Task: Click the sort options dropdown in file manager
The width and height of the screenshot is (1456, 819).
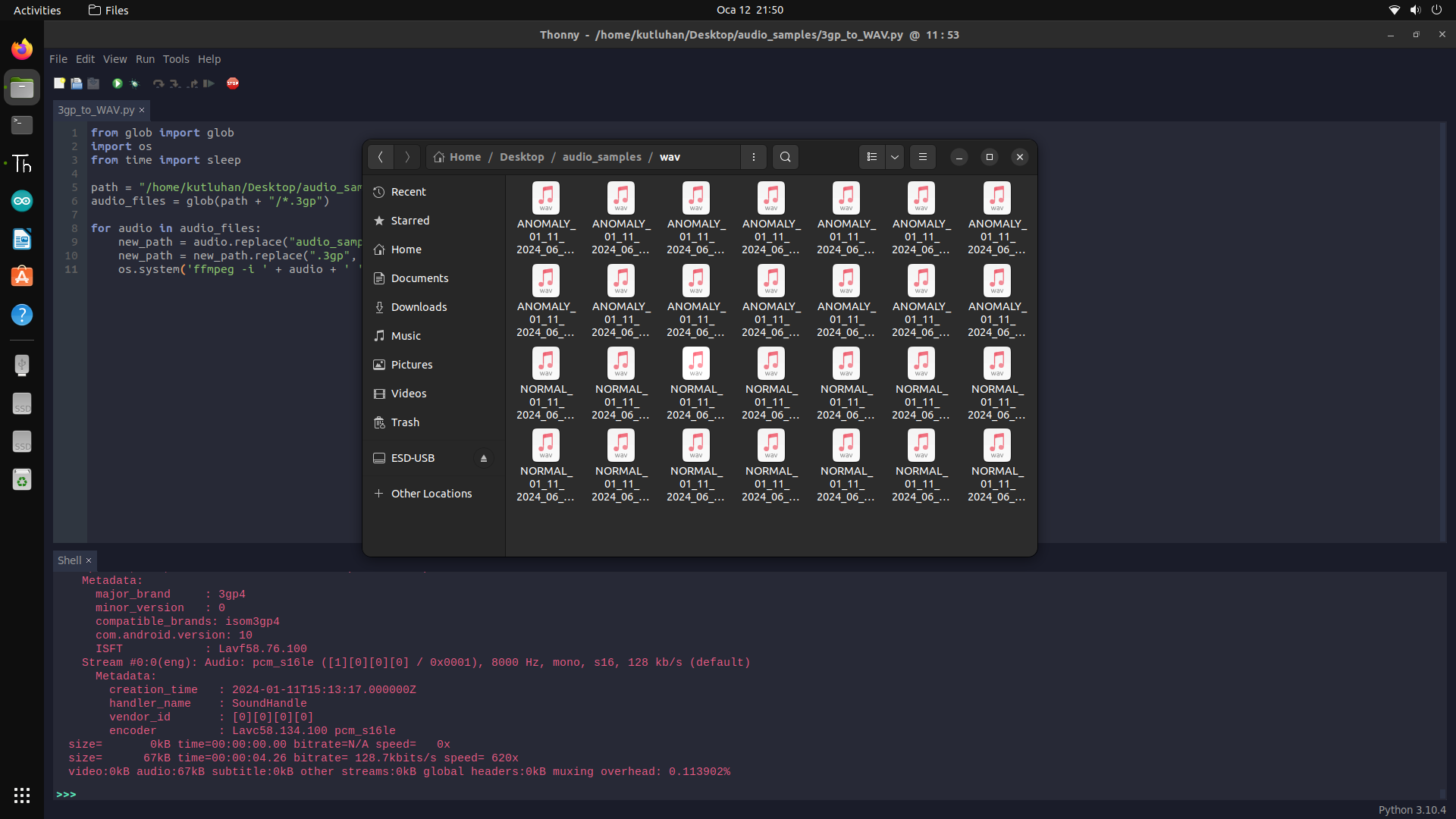Action: [x=895, y=156]
